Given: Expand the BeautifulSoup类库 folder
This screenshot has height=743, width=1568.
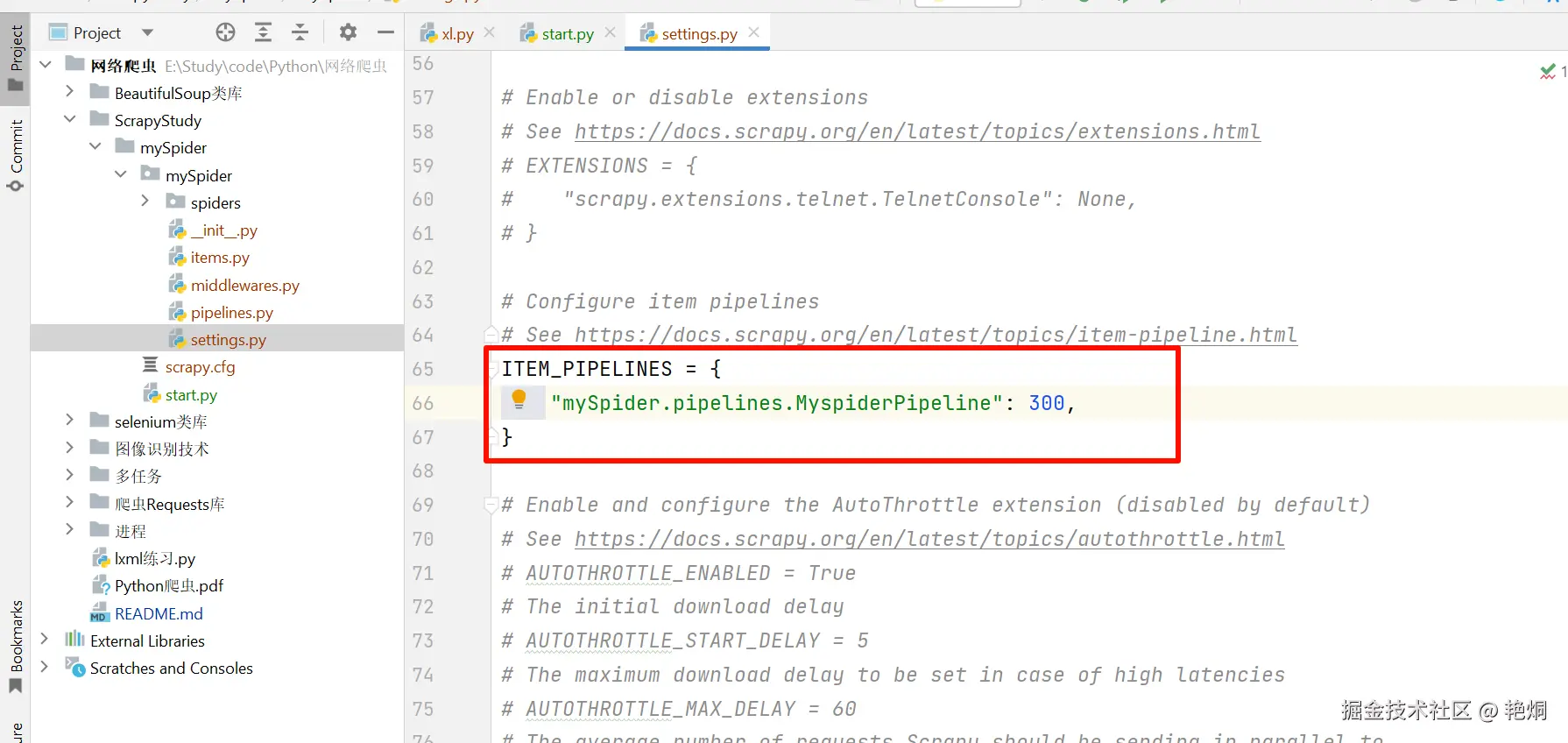Looking at the screenshot, I should (70, 91).
